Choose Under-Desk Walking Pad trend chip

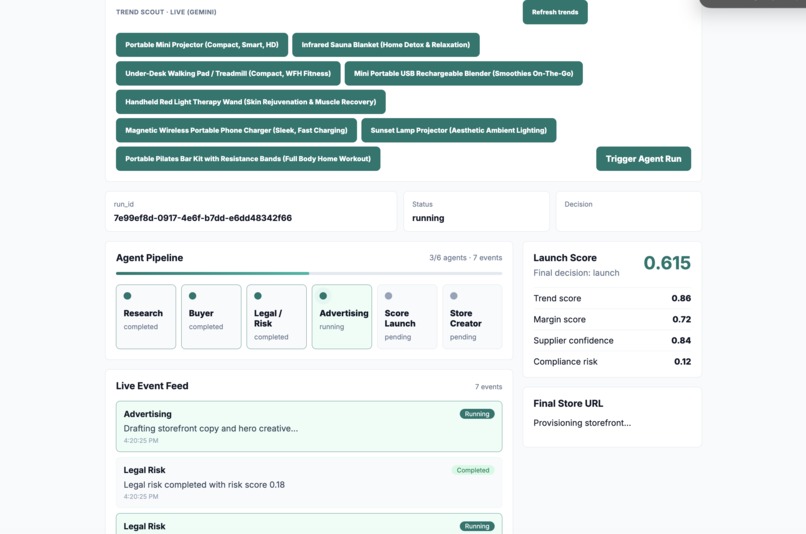point(228,73)
